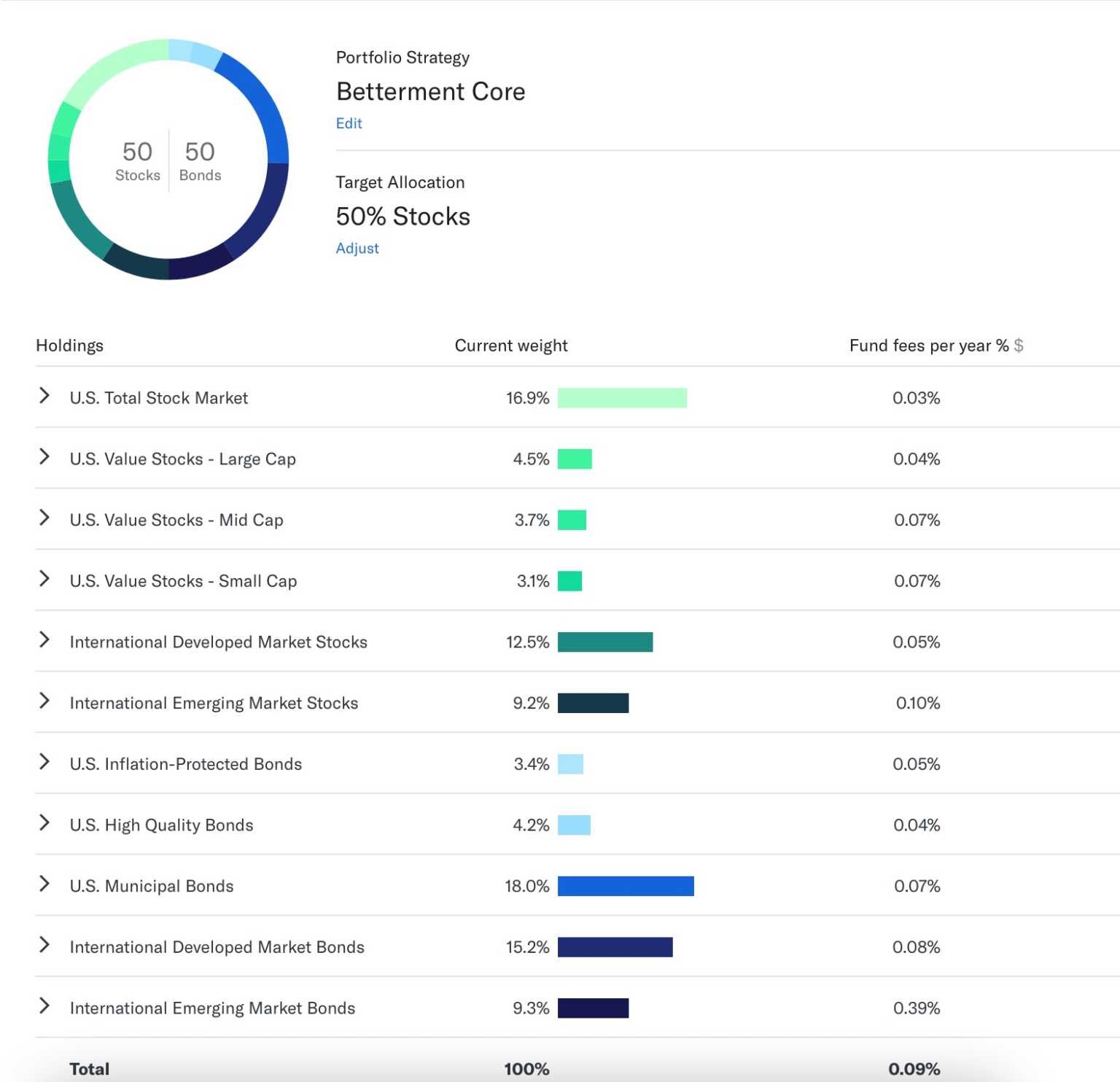Image resolution: width=1120 pixels, height=1082 pixels.
Task: Click U.S. Value Stocks Large Cap weight bar
Action: [x=575, y=459]
